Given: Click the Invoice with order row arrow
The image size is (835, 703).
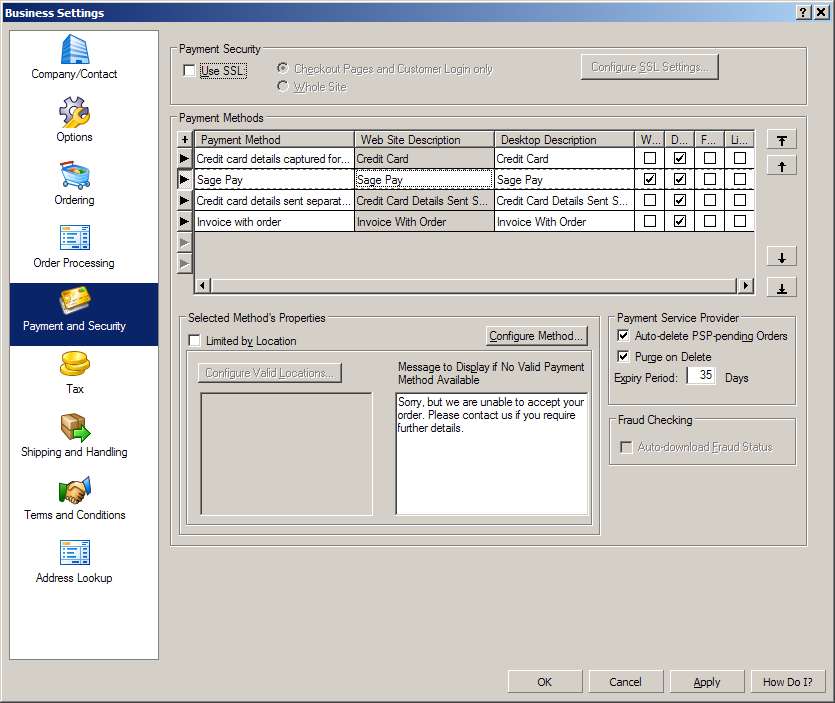Looking at the screenshot, I should pos(184,222).
